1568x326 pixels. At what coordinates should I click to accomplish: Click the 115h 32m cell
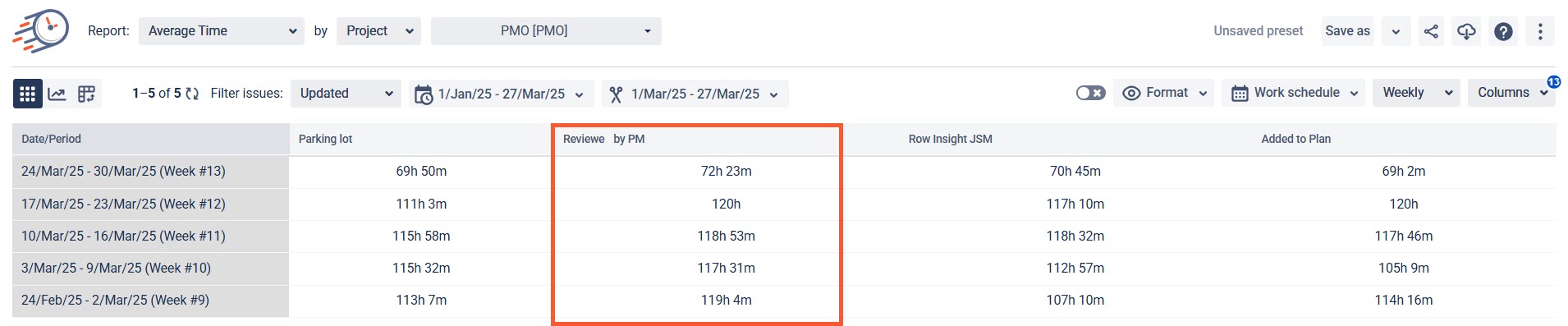pos(421,268)
